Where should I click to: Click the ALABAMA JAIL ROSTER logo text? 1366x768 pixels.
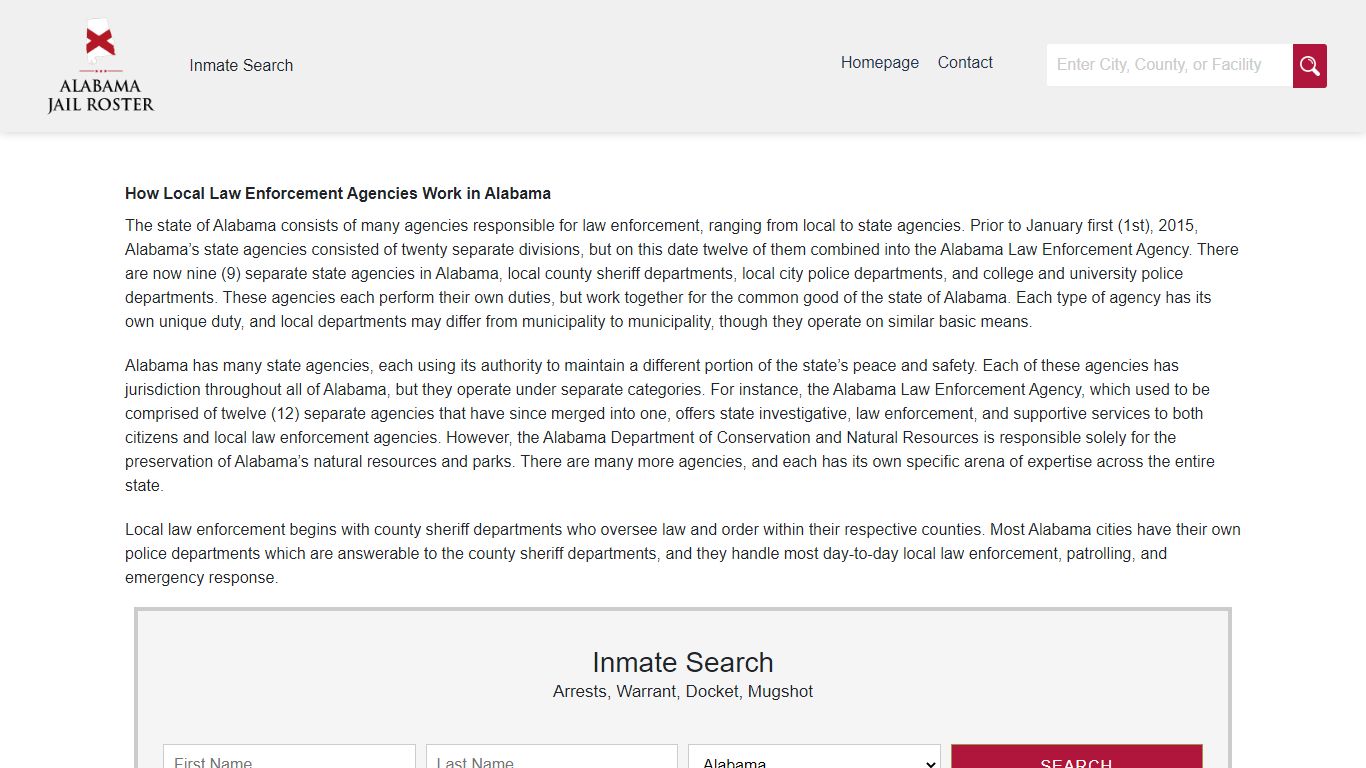point(101,95)
